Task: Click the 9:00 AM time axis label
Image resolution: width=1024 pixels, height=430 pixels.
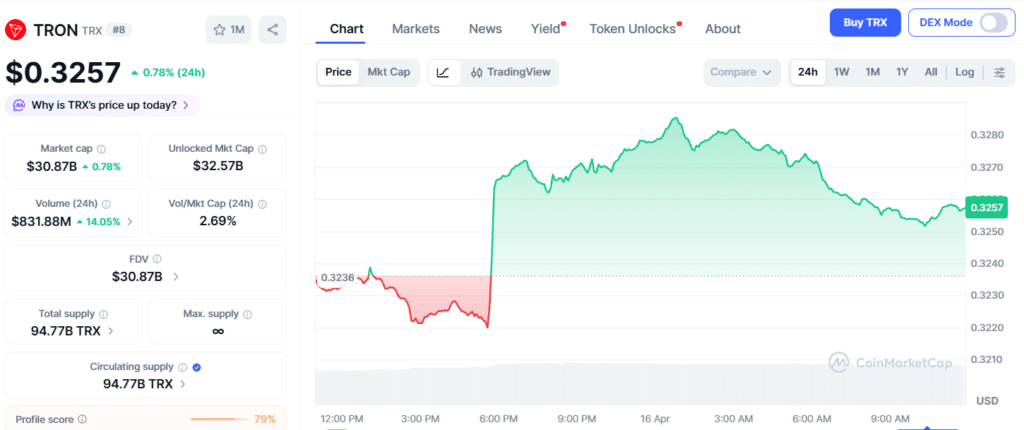Action: pyautogui.click(x=890, y=418)
